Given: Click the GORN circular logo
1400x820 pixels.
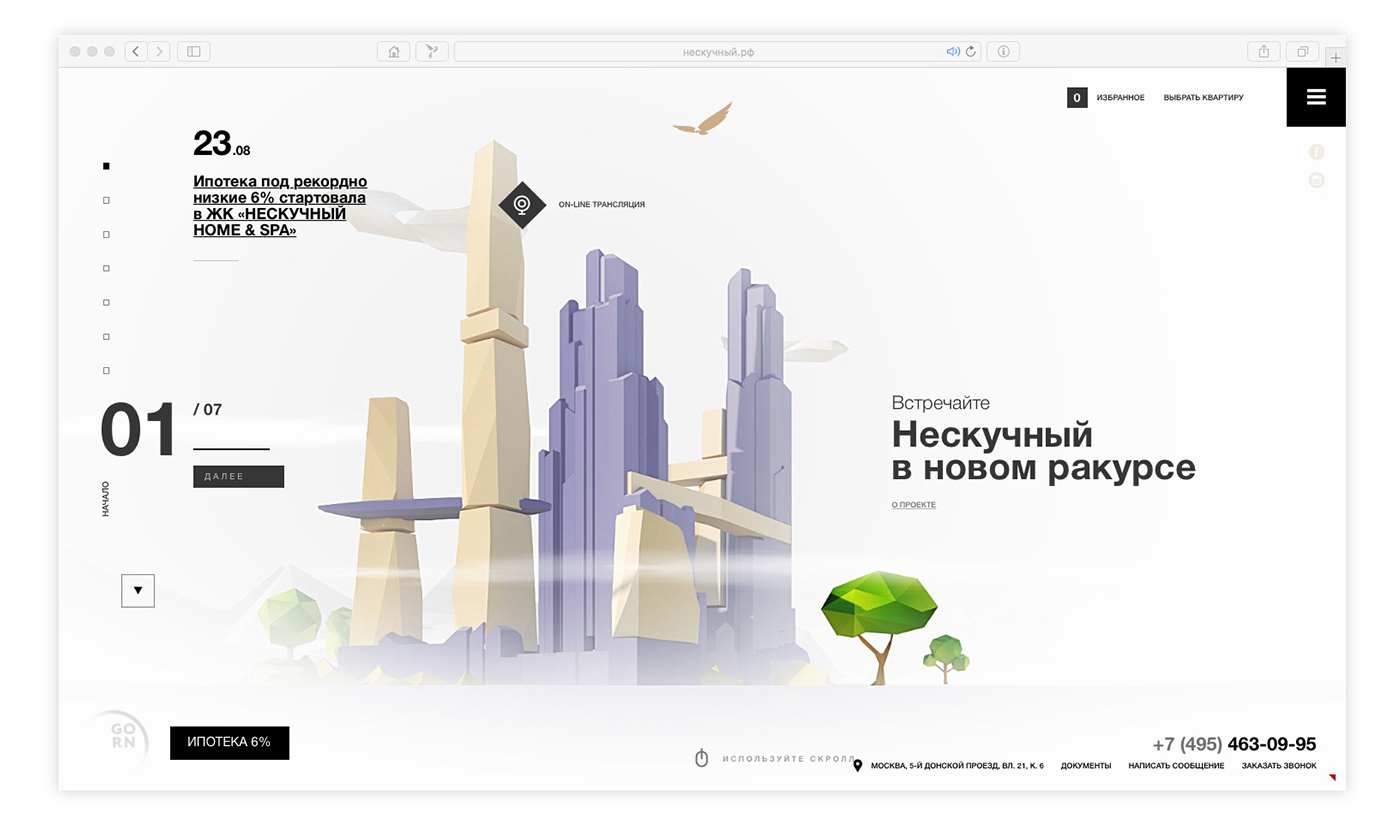Looking at the screenshot, I should [x=123, y=739].
